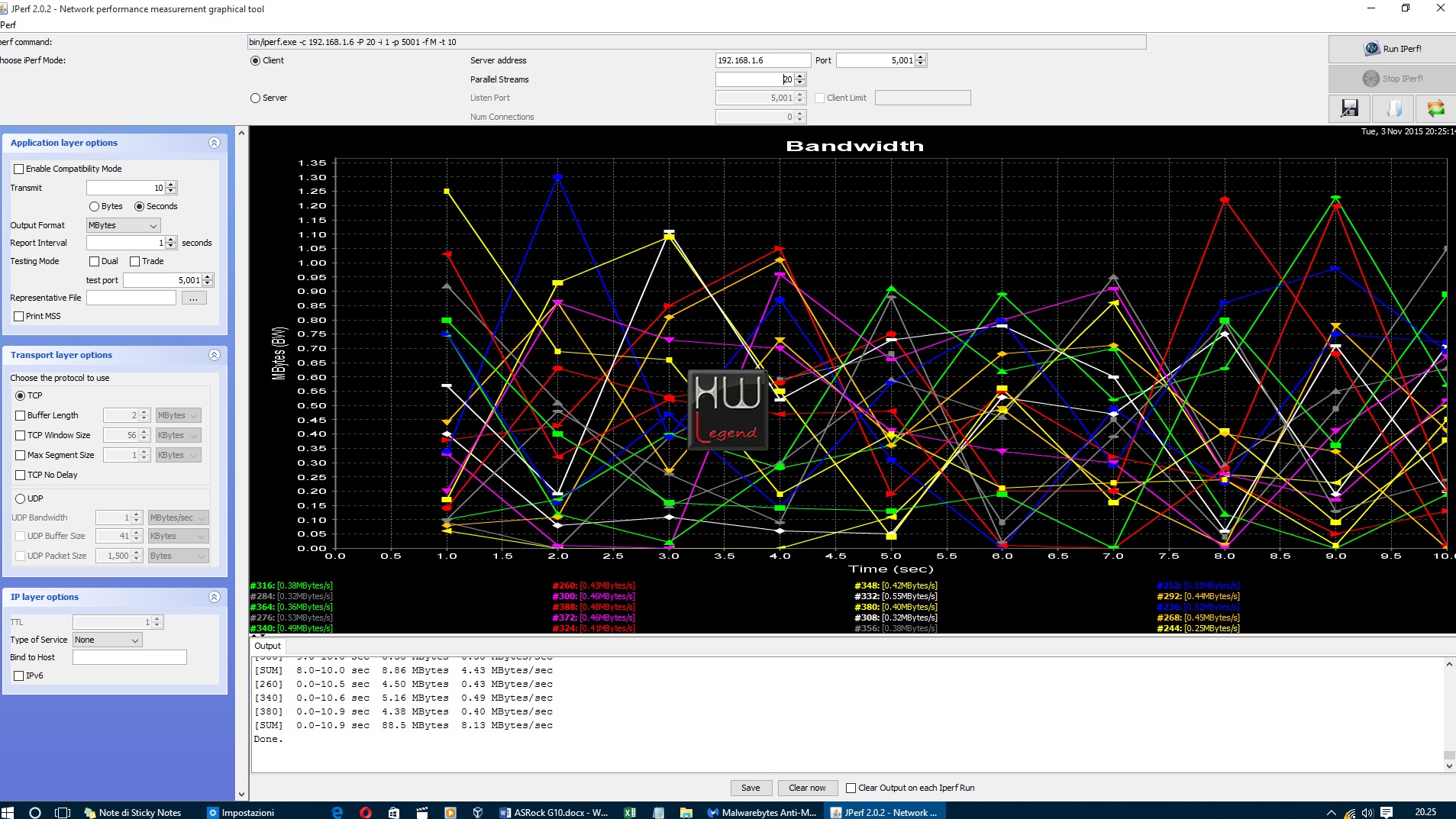The width and height of the screenshot is (1456, 819).
Task: Click the load configuration folder icon
Action: [x=1393, y=108]
